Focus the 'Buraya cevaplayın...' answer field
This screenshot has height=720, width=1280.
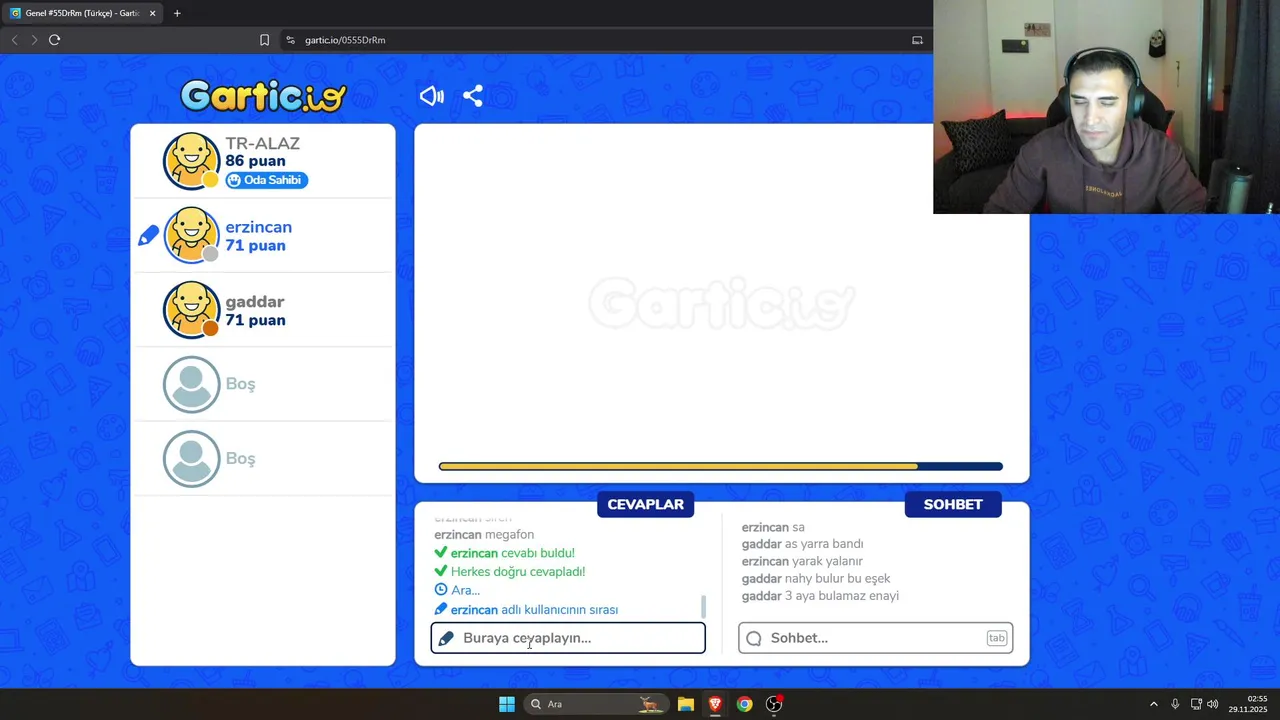(568, 638)
